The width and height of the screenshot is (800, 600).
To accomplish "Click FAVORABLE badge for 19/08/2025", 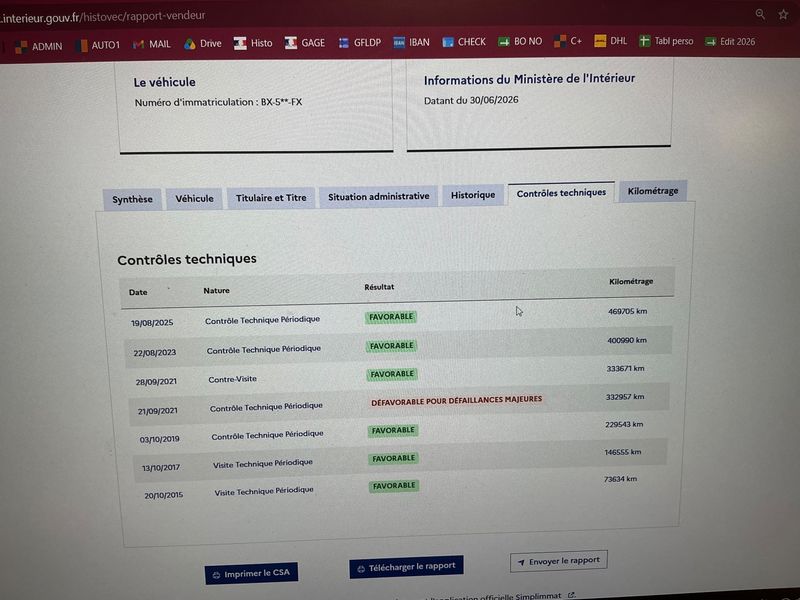I will click(x=391, y=317).
